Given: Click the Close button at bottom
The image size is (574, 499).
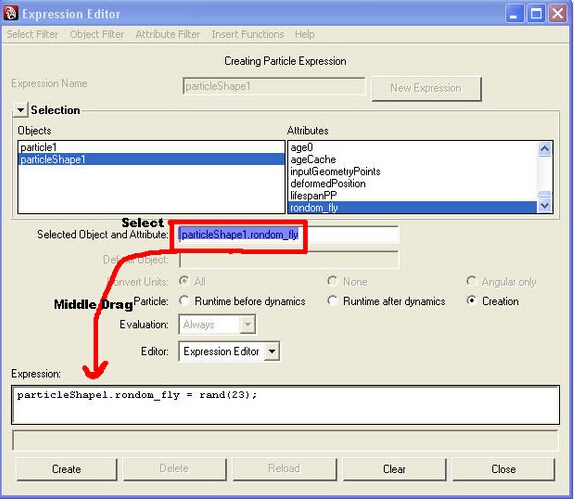Looking at the screenshot, I should 504,469.
